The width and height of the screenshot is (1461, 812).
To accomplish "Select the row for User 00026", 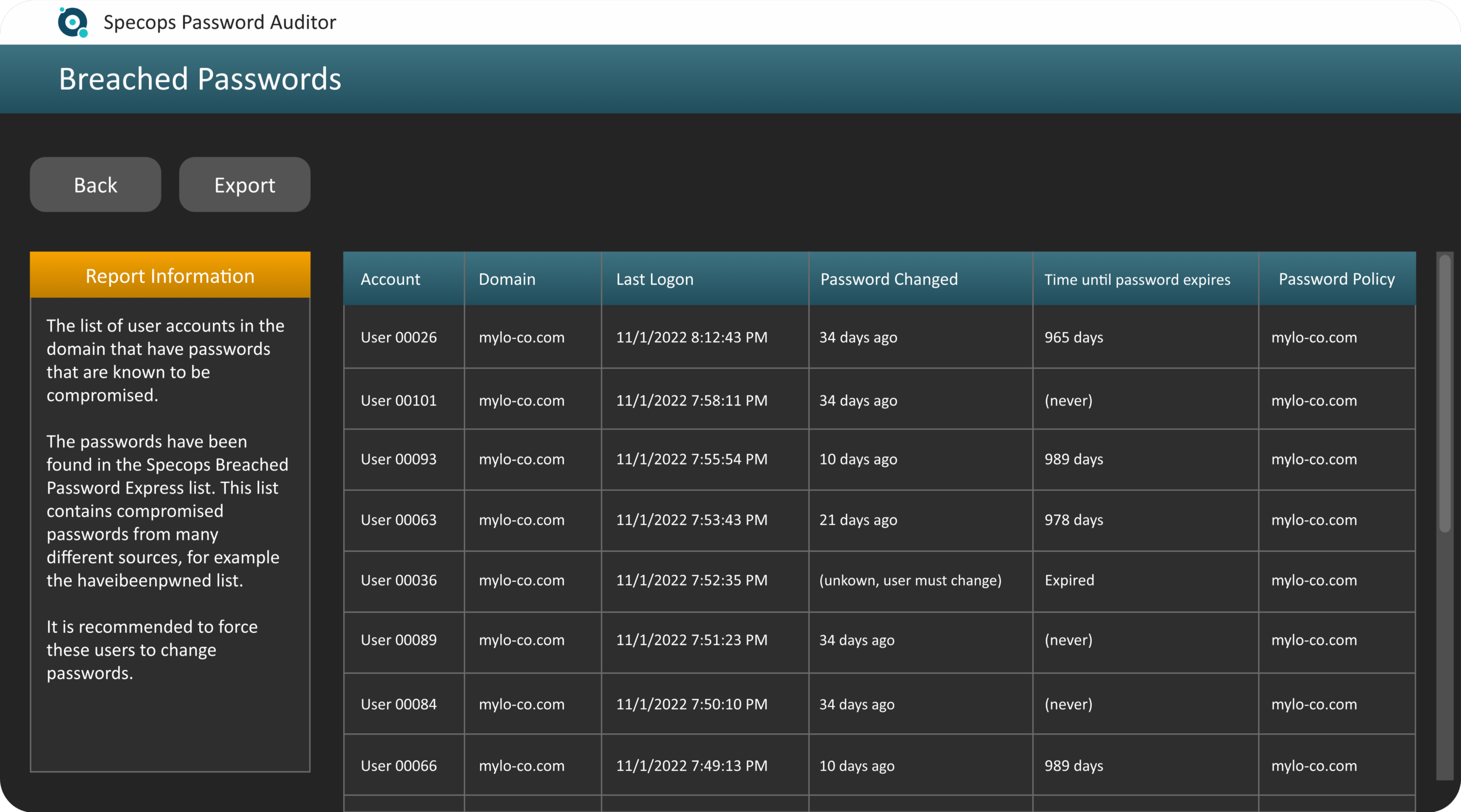I will (398, 337).
